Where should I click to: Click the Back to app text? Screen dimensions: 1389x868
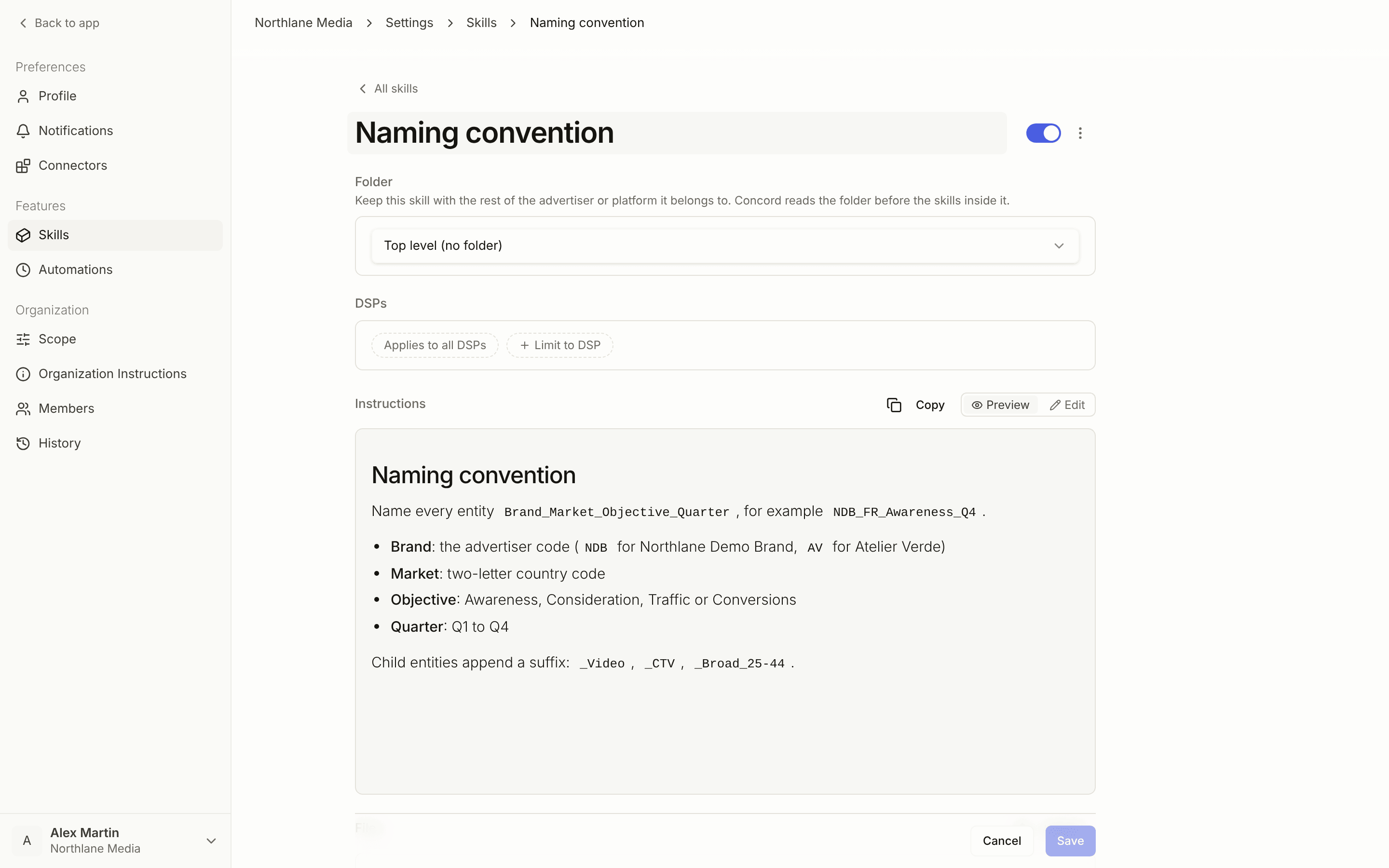(x=67, y=23)
